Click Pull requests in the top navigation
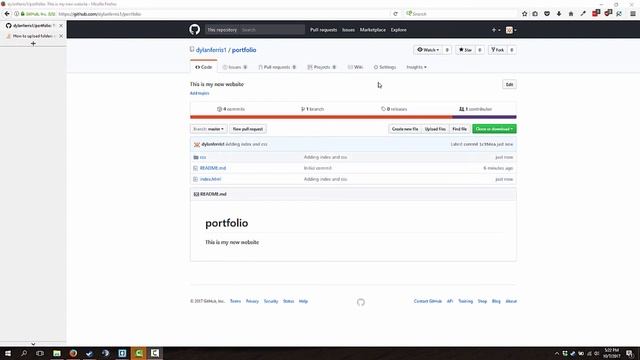 323,30
